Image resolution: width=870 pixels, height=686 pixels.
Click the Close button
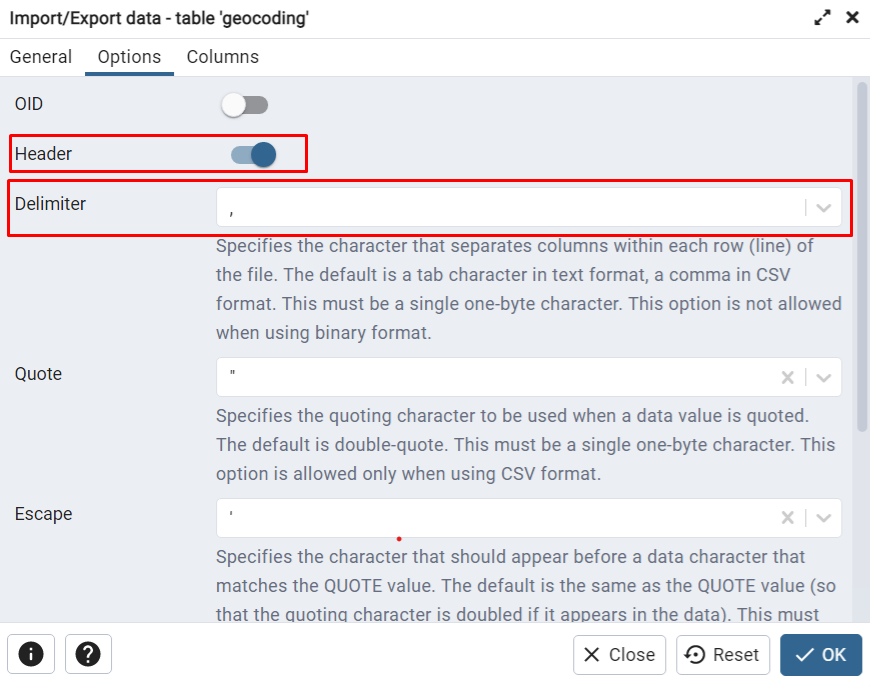tap(619, 655)
